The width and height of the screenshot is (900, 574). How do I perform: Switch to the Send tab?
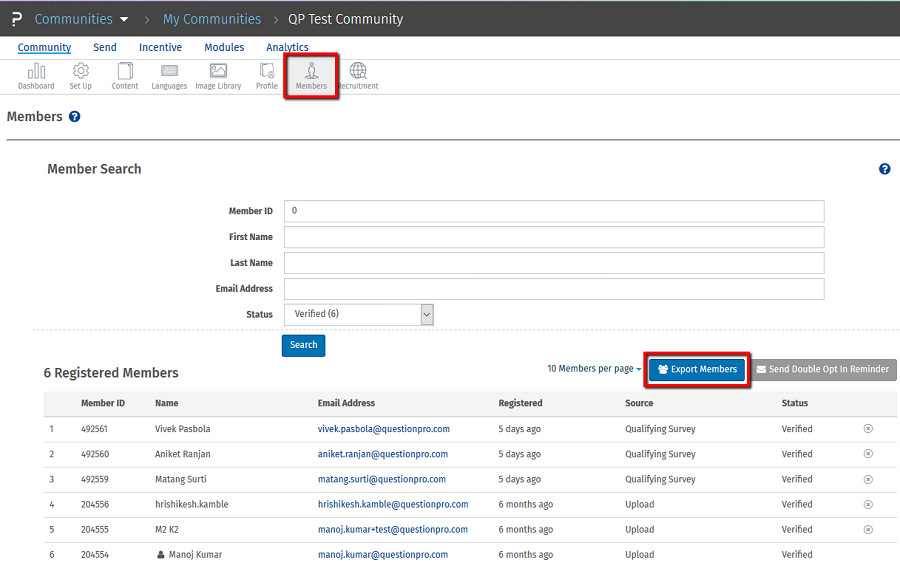tap(105, 47)
